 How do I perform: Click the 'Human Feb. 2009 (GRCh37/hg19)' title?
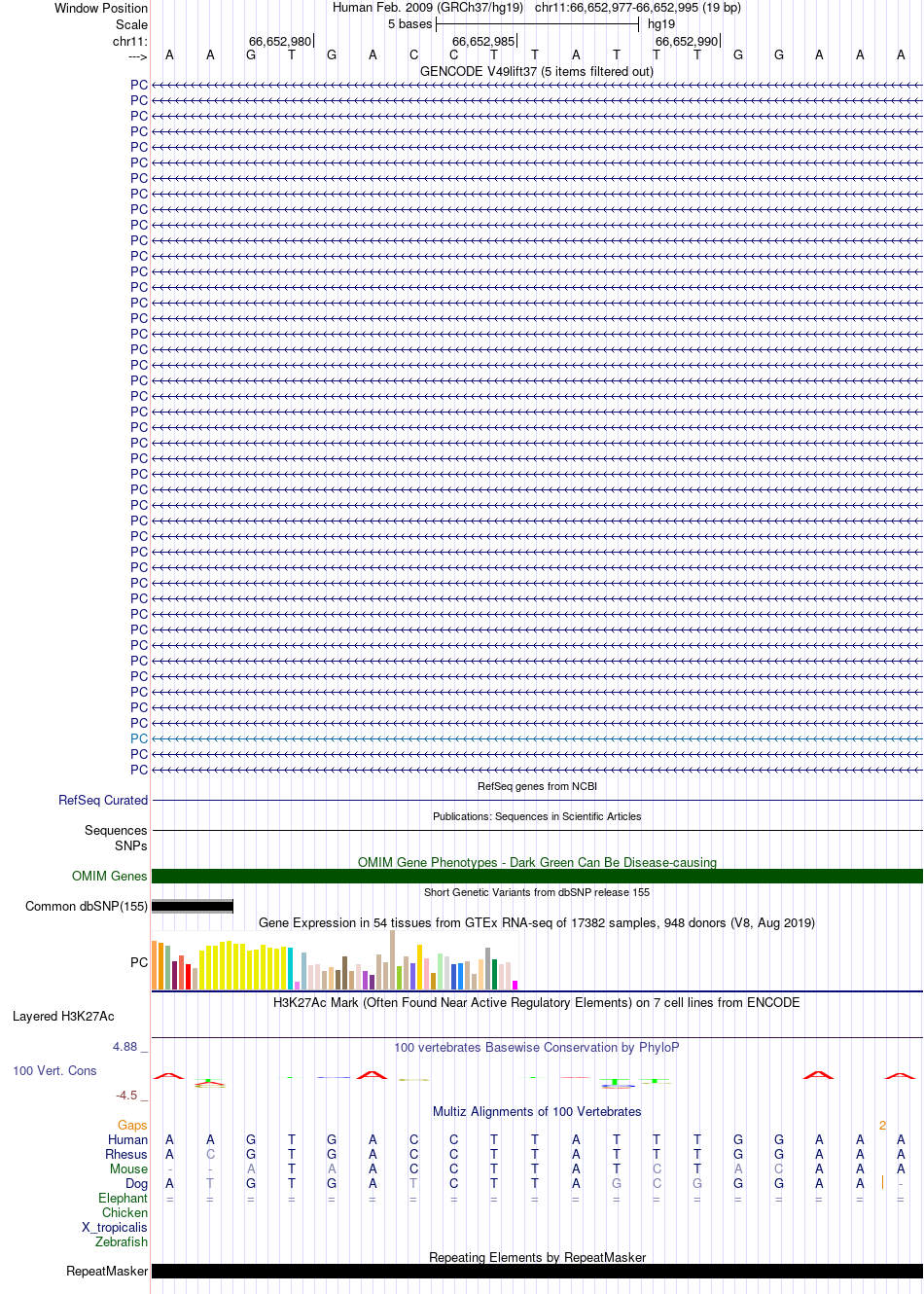[428, 8]
